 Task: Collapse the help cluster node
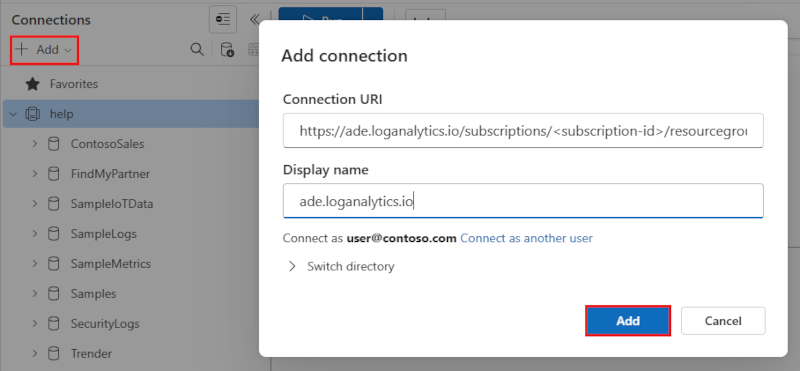(x=13, y=114)
